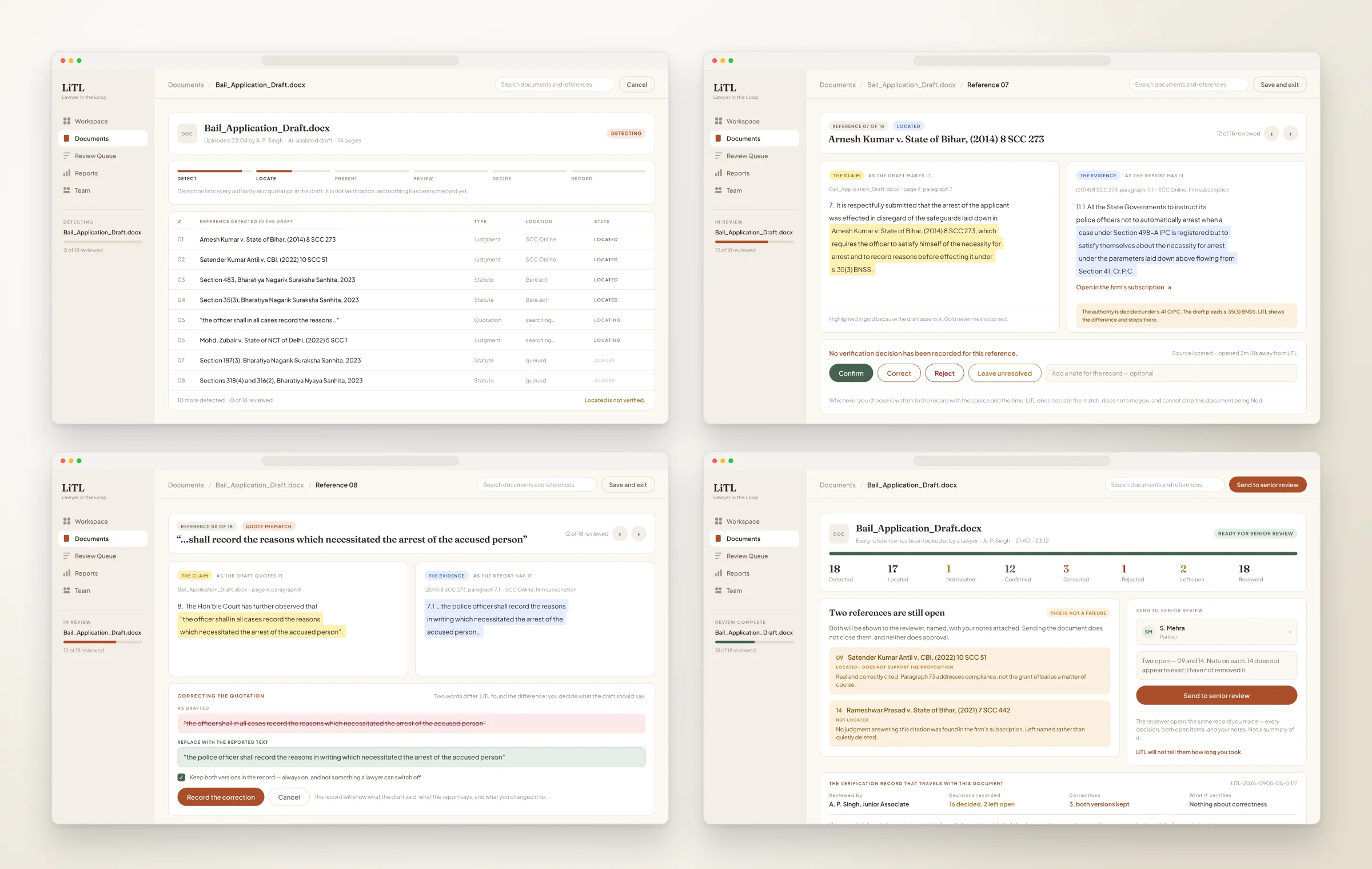The width and height of the screenshot is (1372, 869).
Task: Click Review Queue icon in the Detecting window sidebar
Action: click(67, 156)
